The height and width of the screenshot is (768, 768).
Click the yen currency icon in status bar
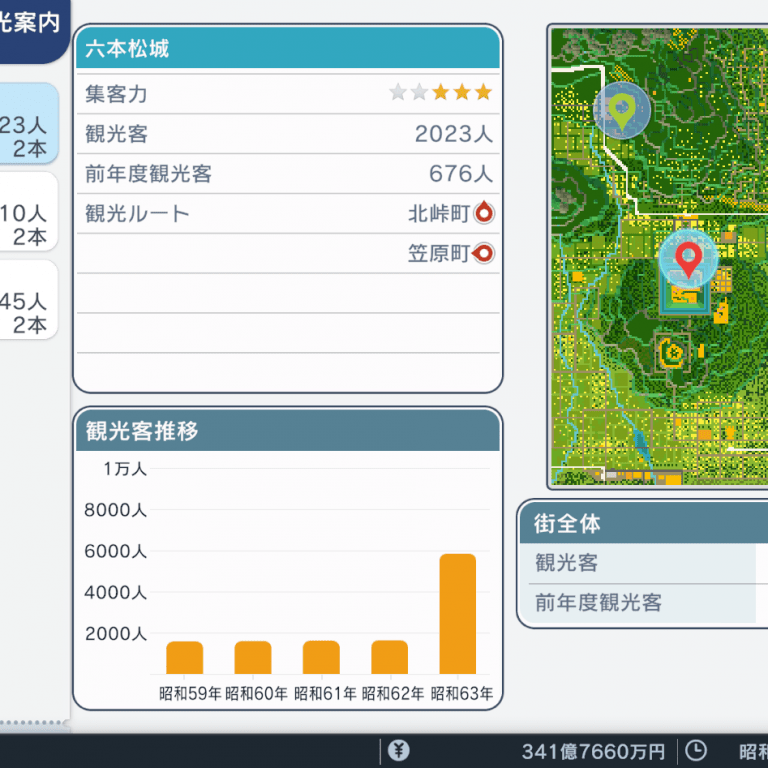(x=398, y=750)
